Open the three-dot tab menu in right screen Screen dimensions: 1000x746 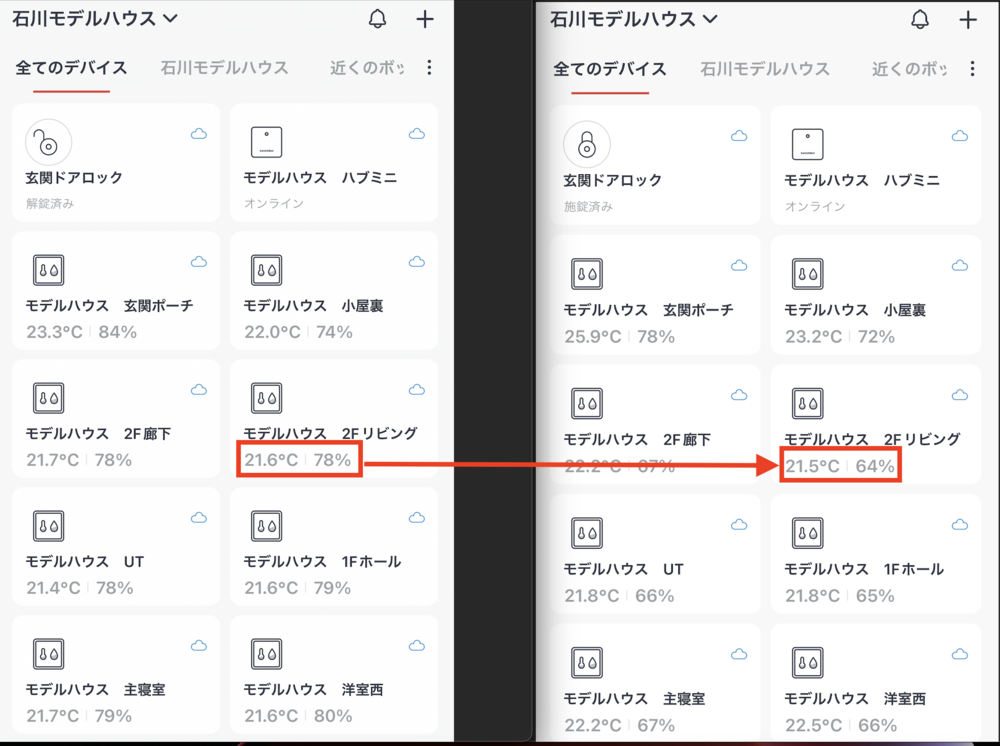[x=973, y=69]
